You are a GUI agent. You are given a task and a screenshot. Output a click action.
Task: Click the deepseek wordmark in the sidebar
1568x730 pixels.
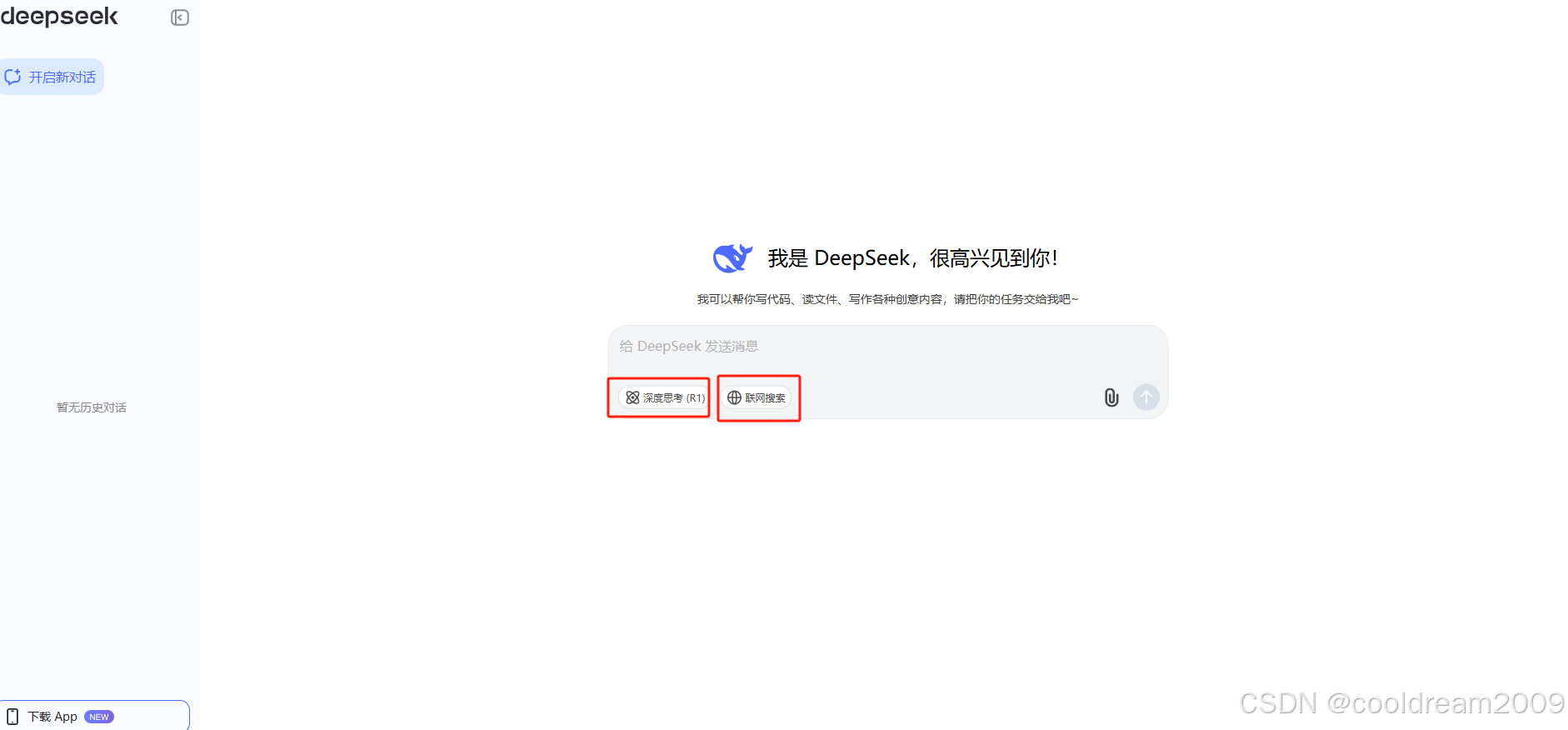click(x=59, y=16)
